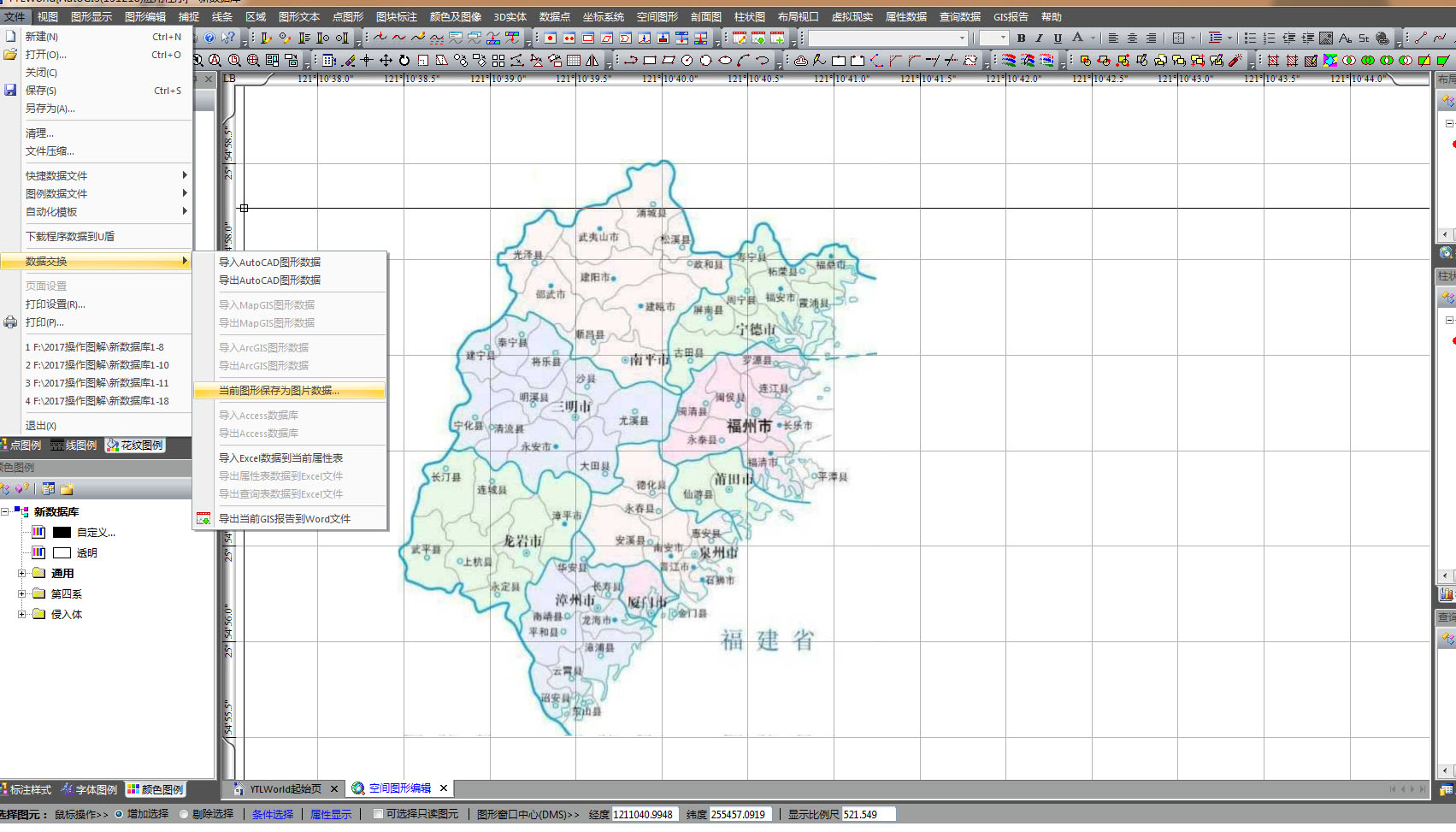Click the 条件选择 link in status bar

click(x=273, y=814)
